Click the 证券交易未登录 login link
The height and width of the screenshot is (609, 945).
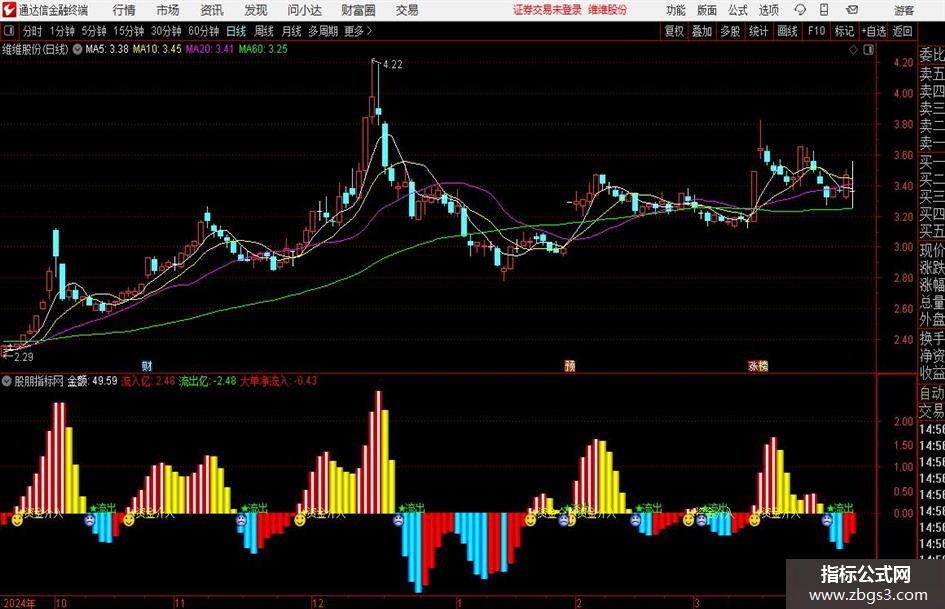coord(547,10)
